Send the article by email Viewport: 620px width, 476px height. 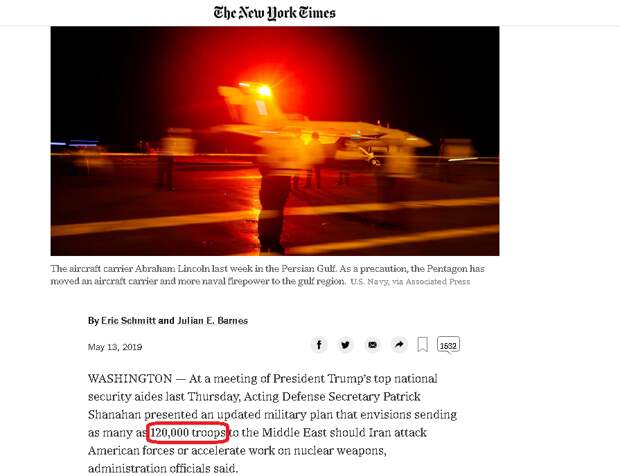click(372, 345)
